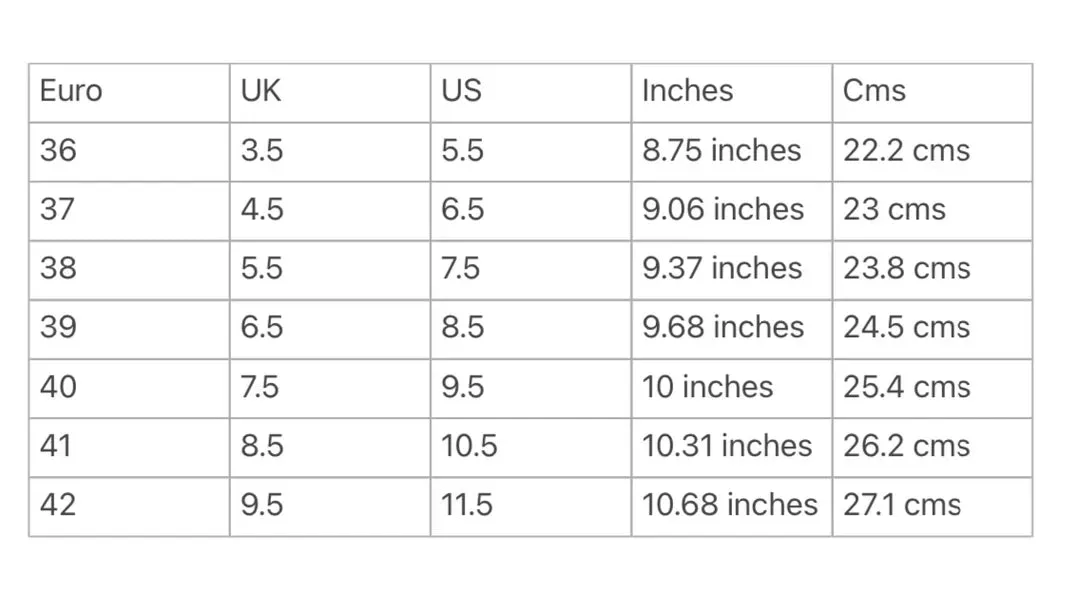Click the UK size 7.5 cell

330,388
